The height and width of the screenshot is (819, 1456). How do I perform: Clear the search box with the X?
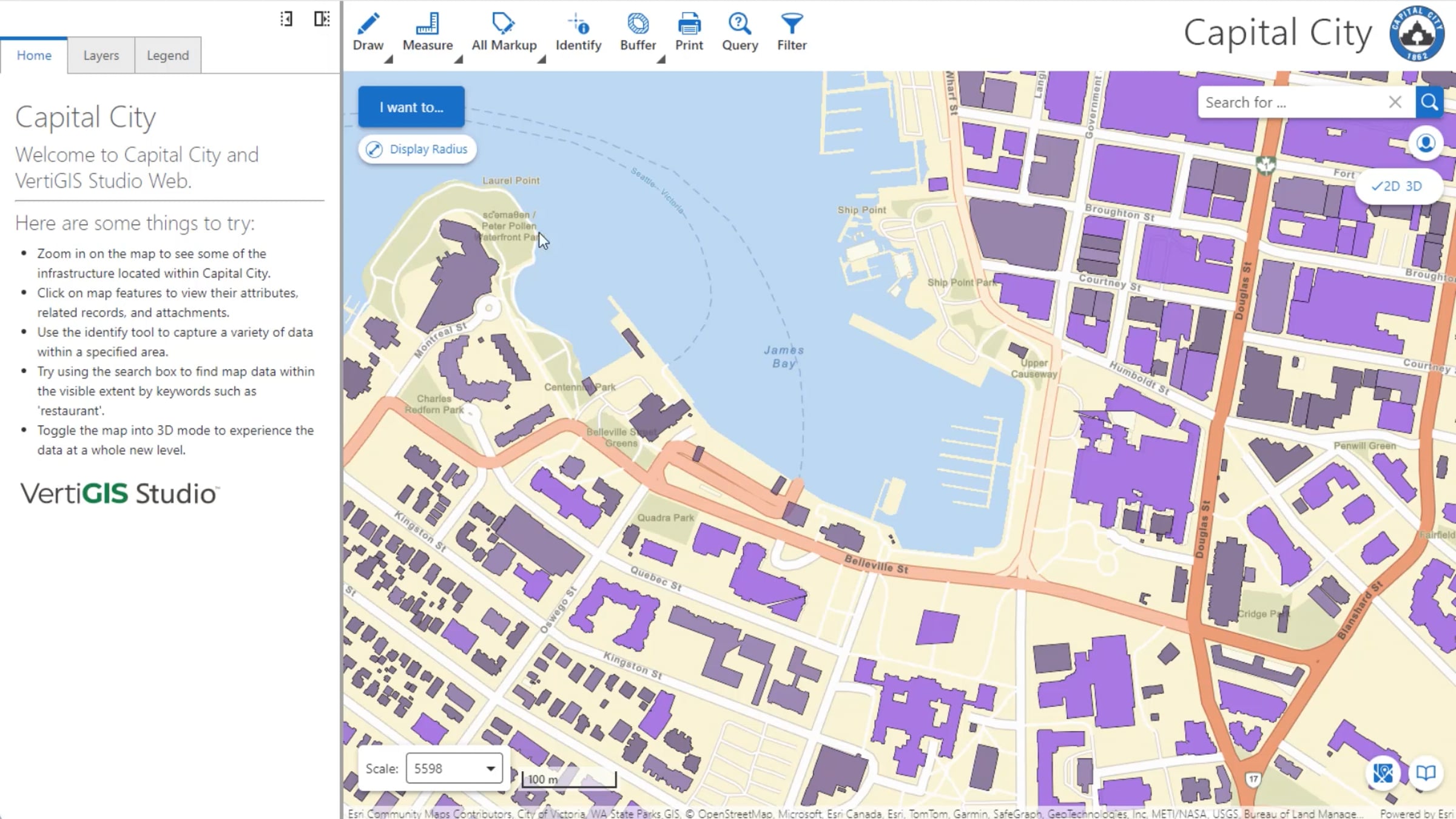click(1395, 102)
